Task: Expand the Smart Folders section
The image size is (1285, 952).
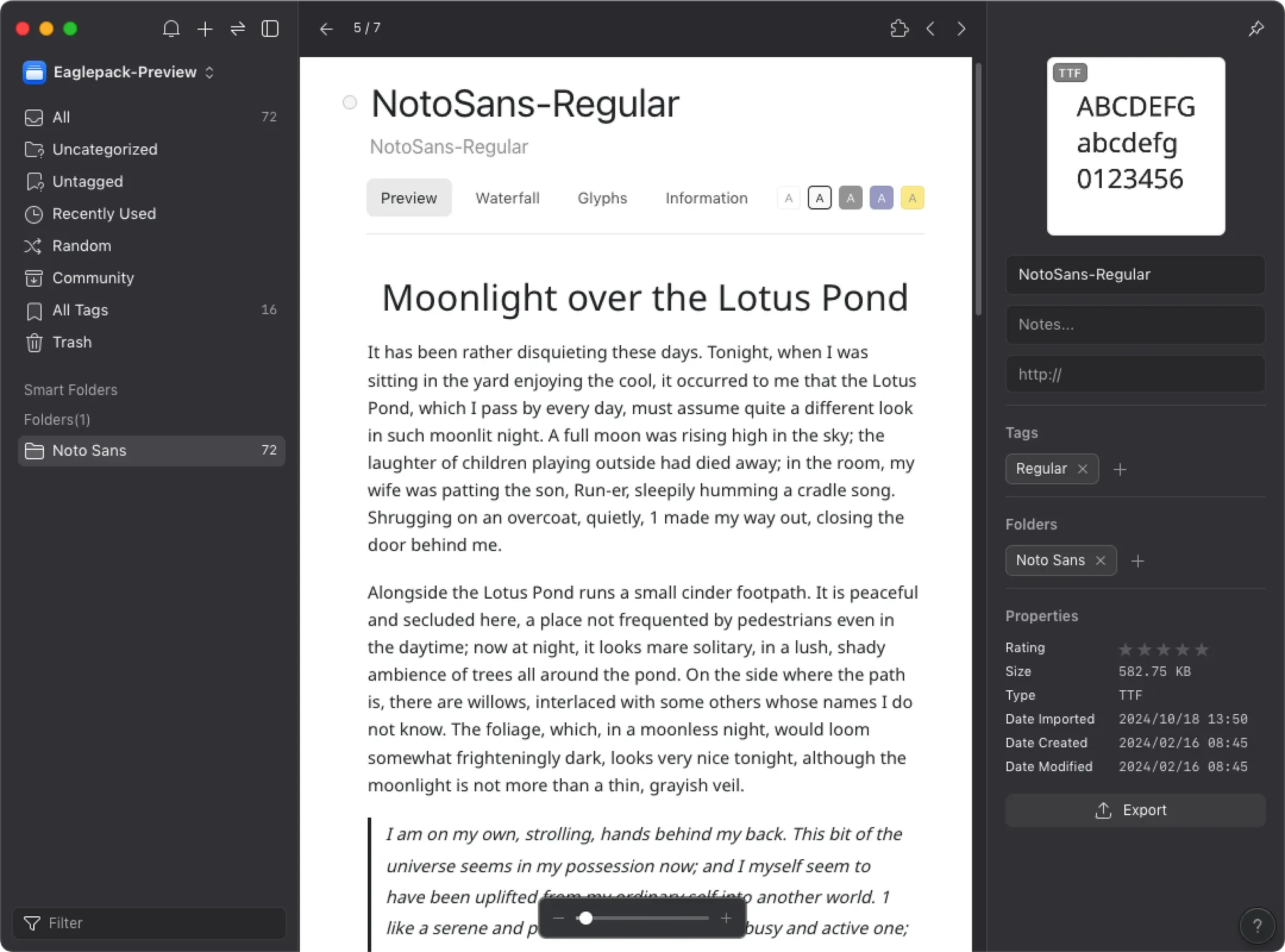Action: [x=71, y=390]
